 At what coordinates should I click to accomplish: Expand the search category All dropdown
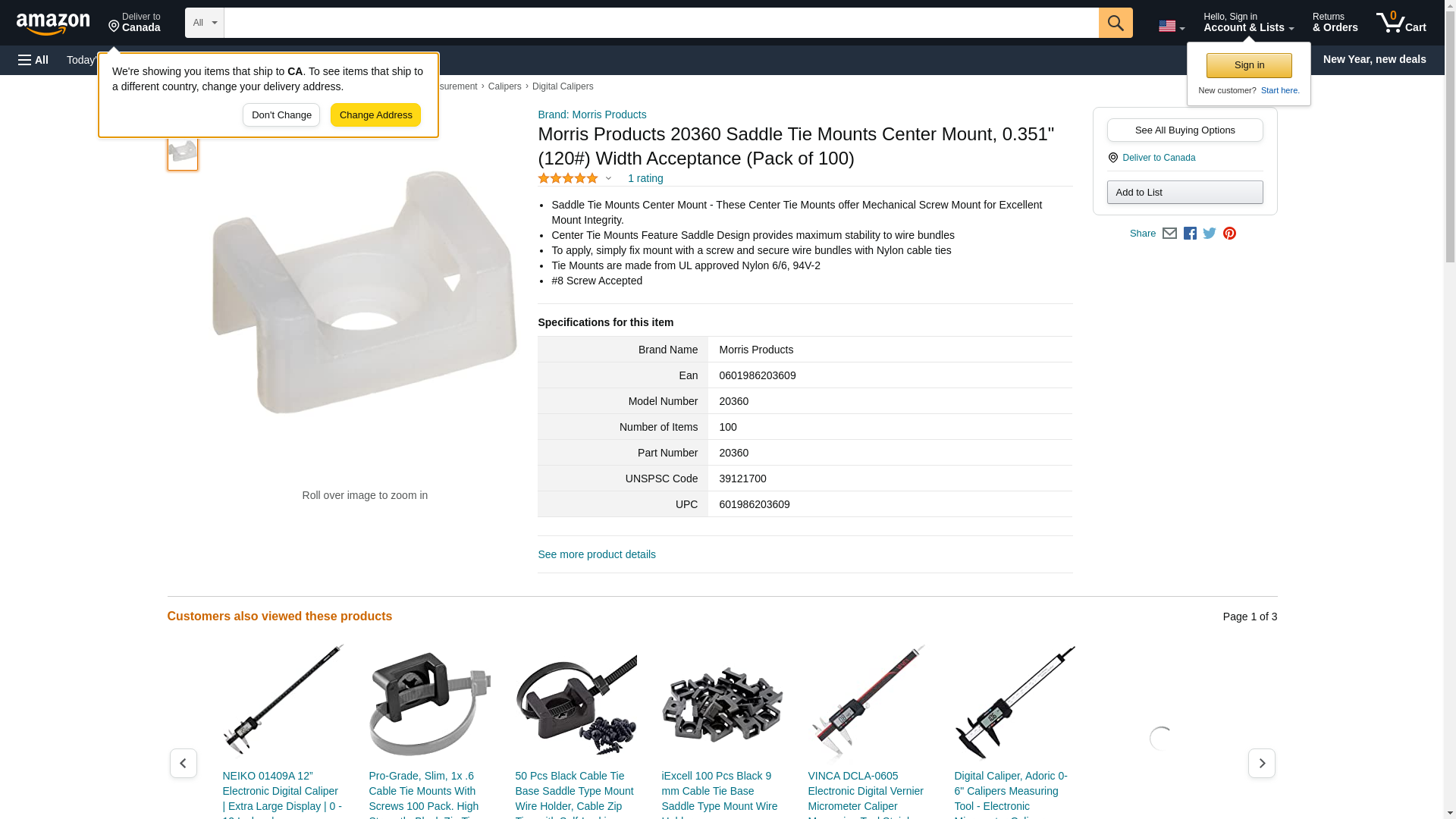click(x=204, y=23)
